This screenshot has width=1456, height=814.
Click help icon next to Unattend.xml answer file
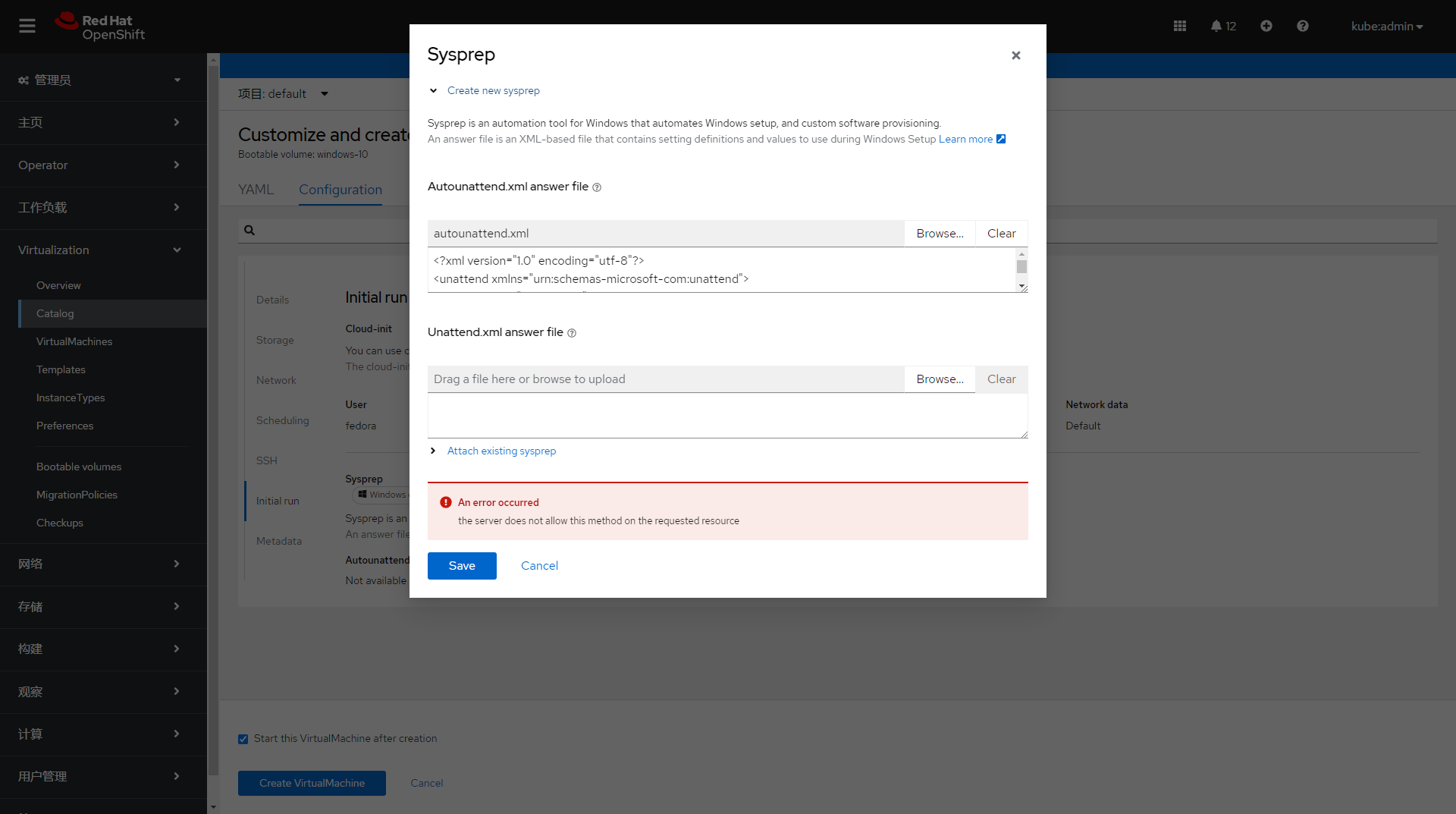coord(572,333)
